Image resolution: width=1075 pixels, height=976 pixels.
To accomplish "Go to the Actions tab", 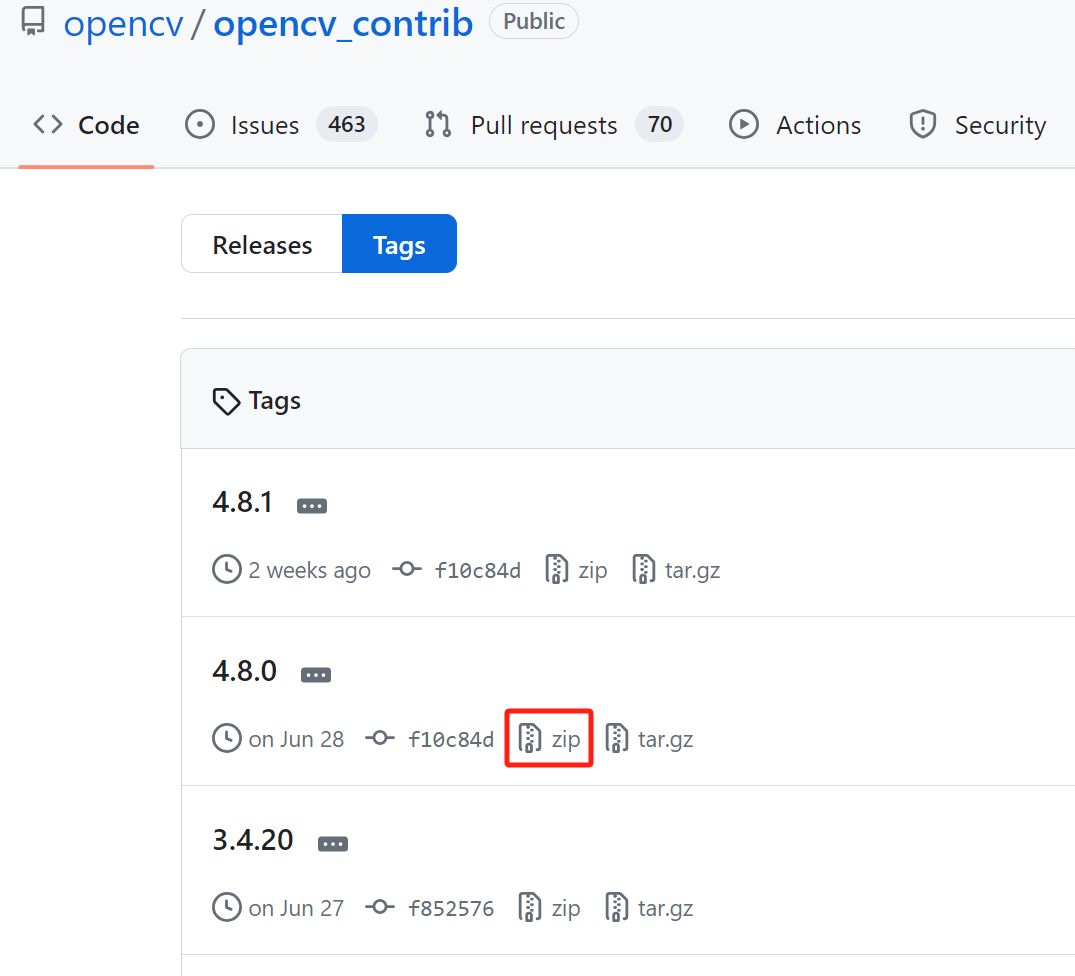I will pos(795,125).
